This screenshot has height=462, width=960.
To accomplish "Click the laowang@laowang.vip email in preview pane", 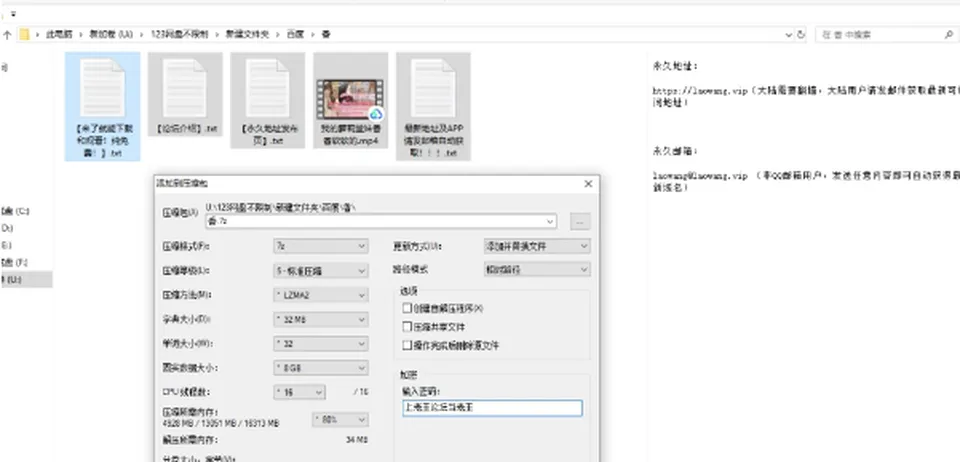I will [x=700, y=176].
